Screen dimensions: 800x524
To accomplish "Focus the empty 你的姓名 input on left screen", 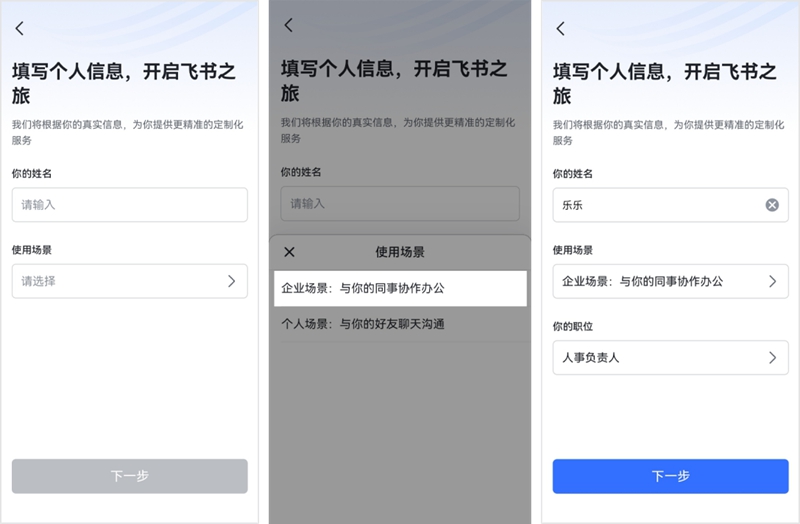I will coord(130,205).
